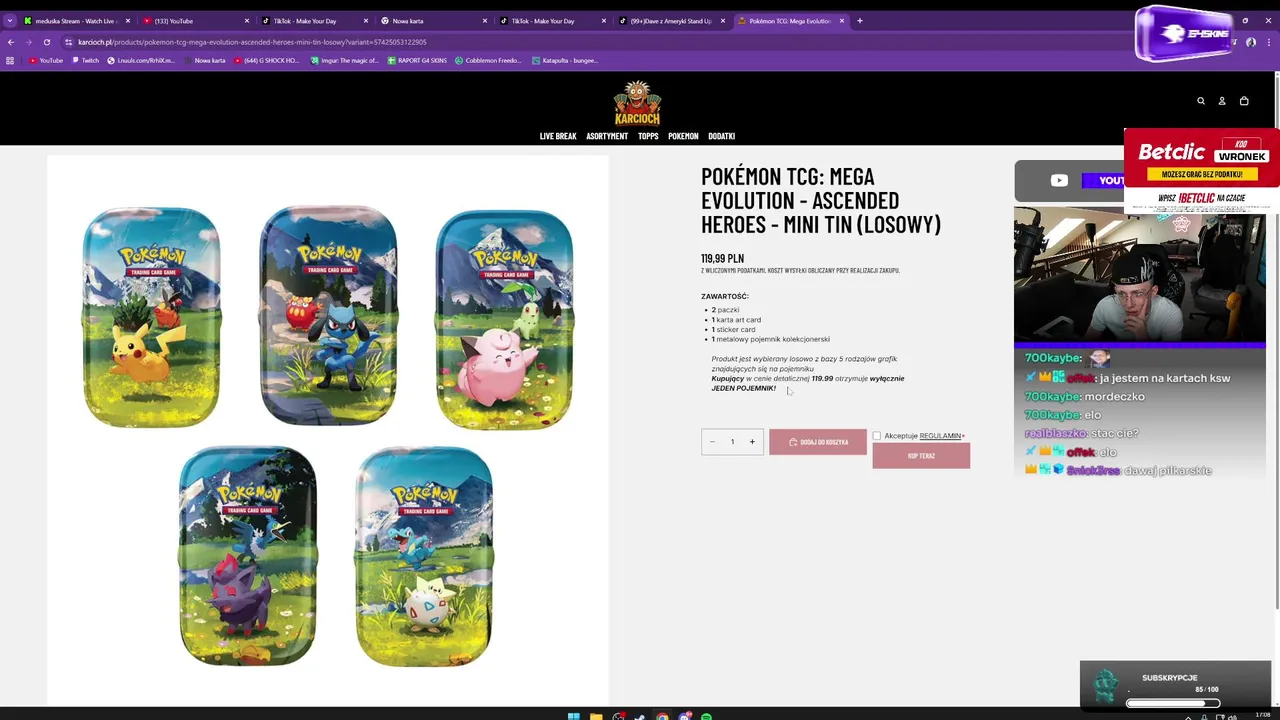Click the Pikachu mini tin image
This screenshot has height=720, width=1280.
click(x=152, y=317)
